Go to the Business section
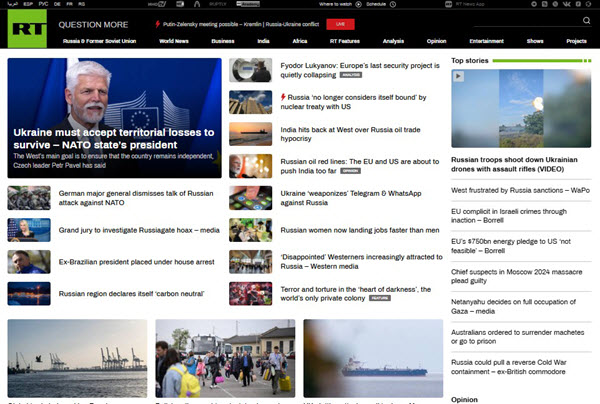 223,41
